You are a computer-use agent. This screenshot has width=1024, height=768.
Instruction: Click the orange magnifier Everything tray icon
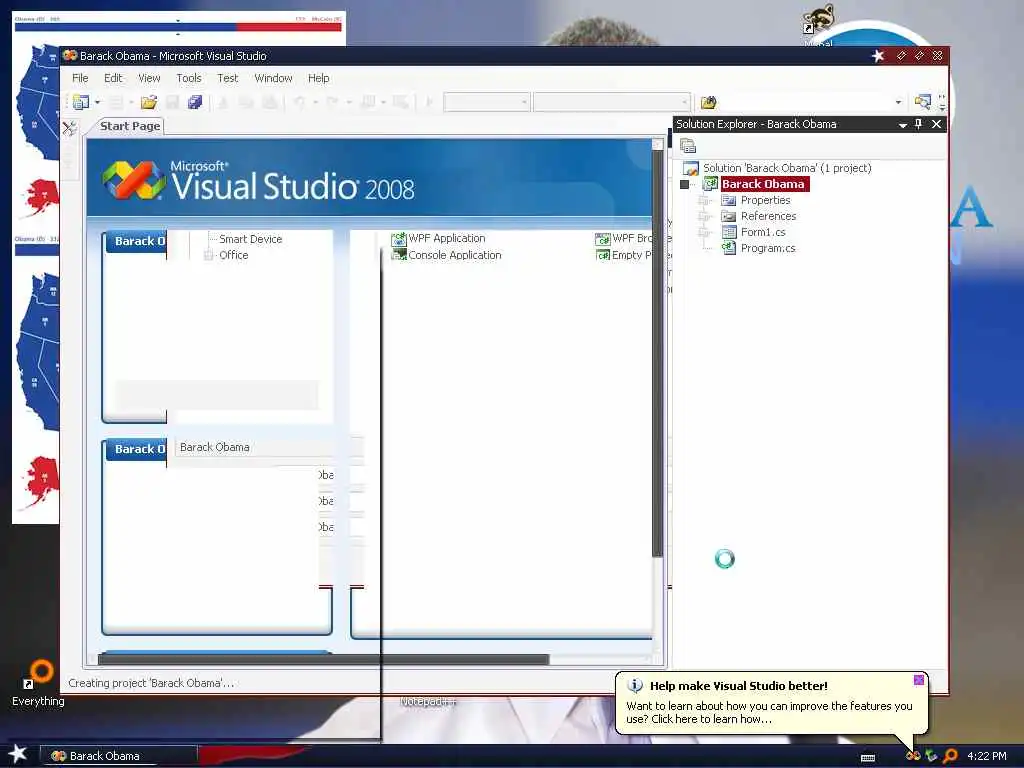(x=951, y=756)
